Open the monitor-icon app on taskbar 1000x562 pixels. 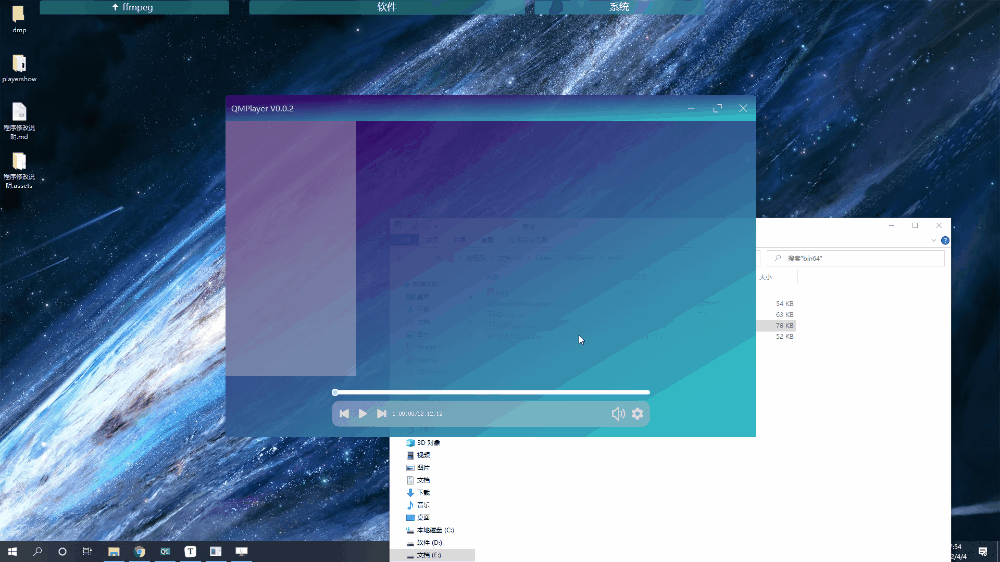[241, 551]
